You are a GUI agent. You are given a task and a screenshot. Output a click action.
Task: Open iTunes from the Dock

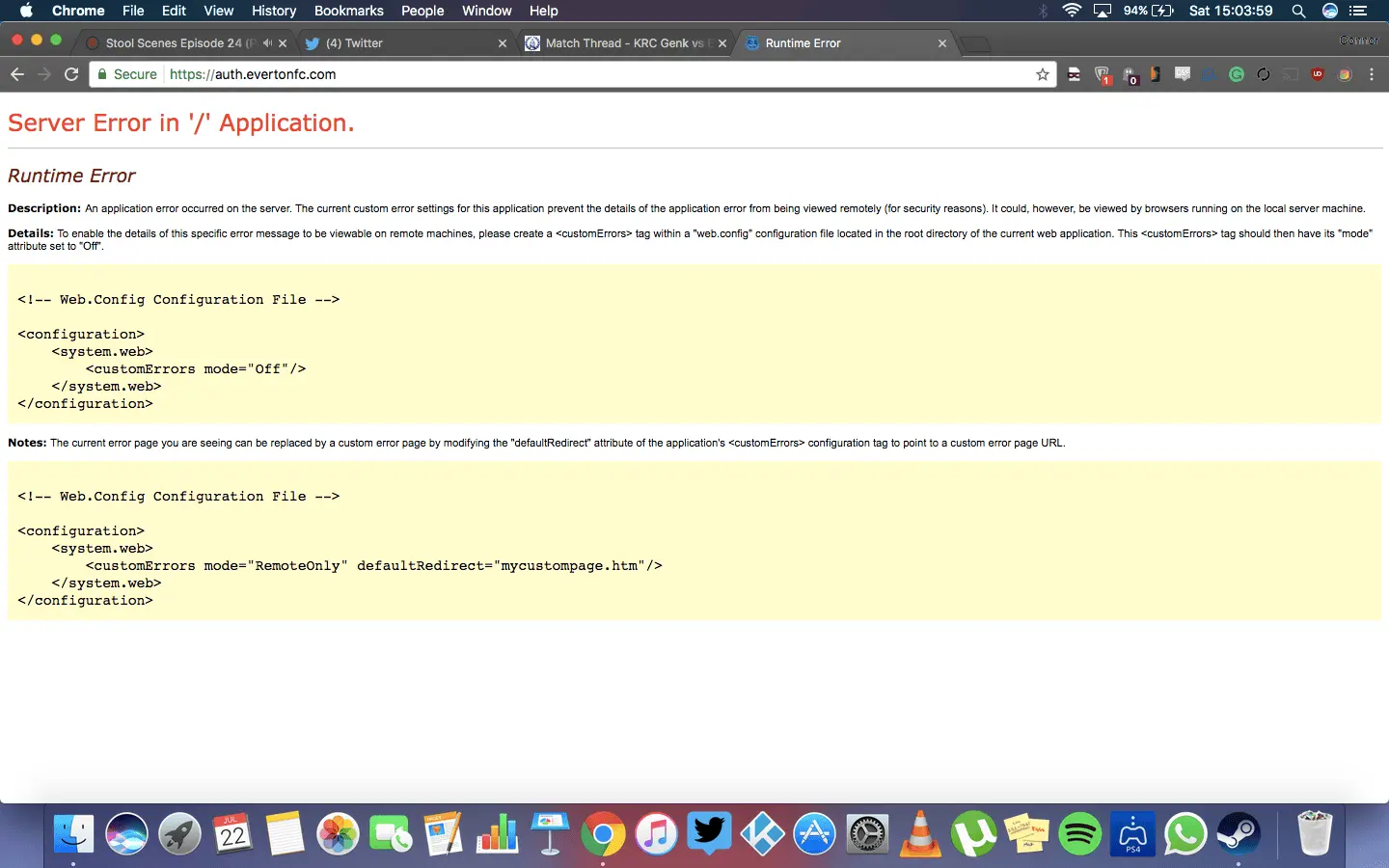(x=656, y=834)
